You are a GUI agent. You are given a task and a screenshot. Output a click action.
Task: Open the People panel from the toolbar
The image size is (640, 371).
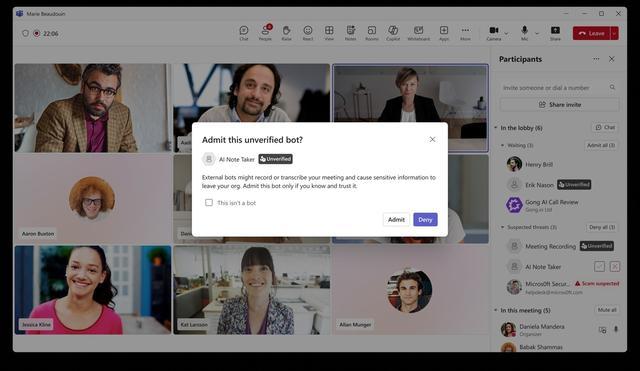click(x=265, y=33)
